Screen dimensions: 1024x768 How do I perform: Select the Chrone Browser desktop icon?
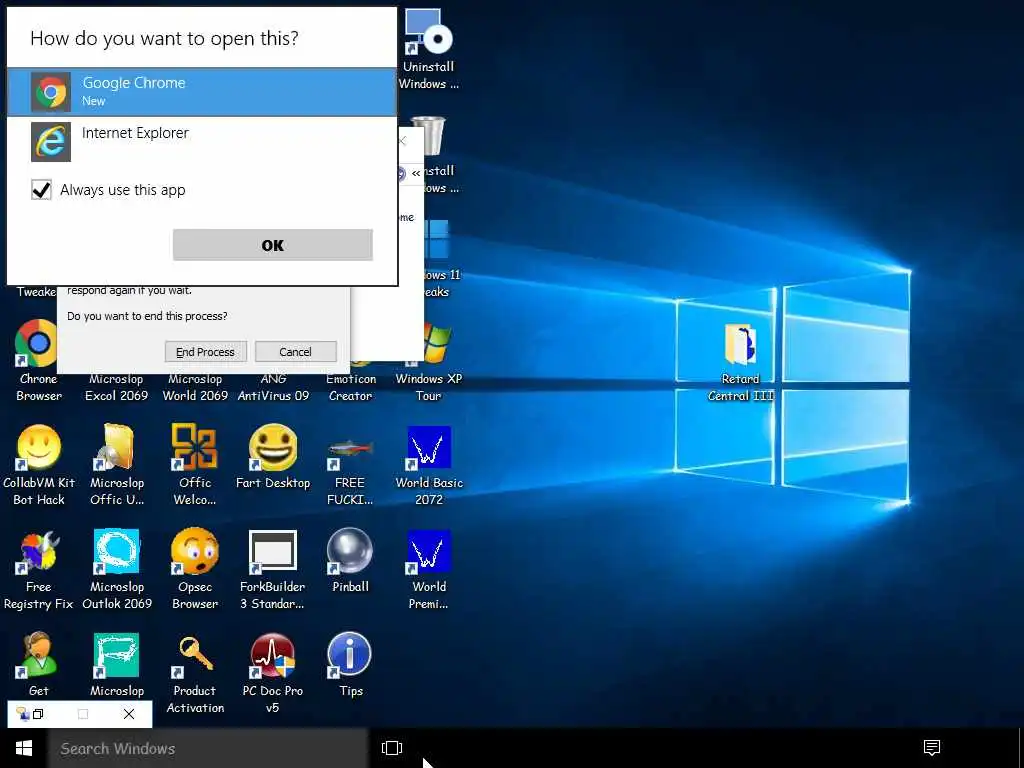[x=38, y=360]
